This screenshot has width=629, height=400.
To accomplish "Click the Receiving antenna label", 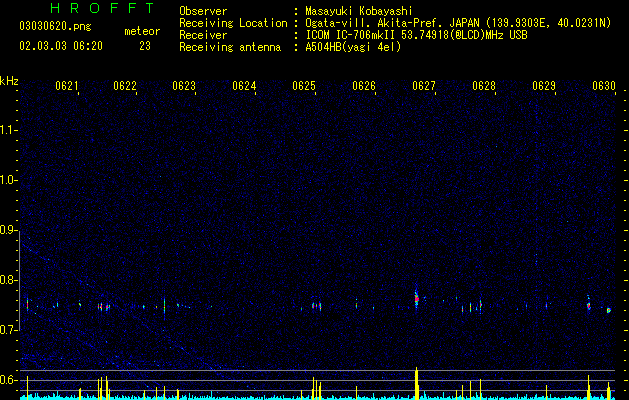I will (x=230, y=47).
